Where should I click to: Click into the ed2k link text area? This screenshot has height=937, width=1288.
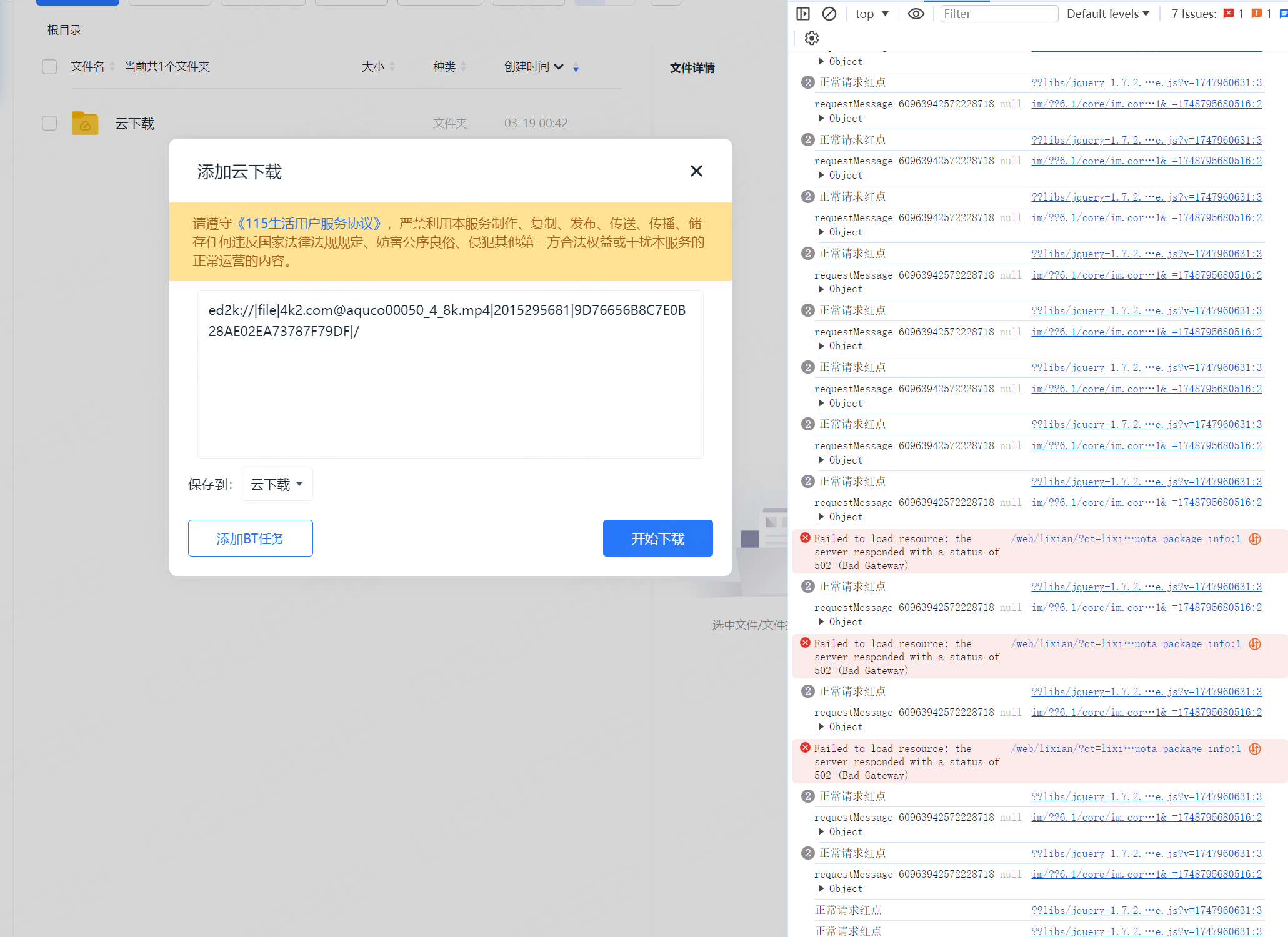(x=450, y=374)
